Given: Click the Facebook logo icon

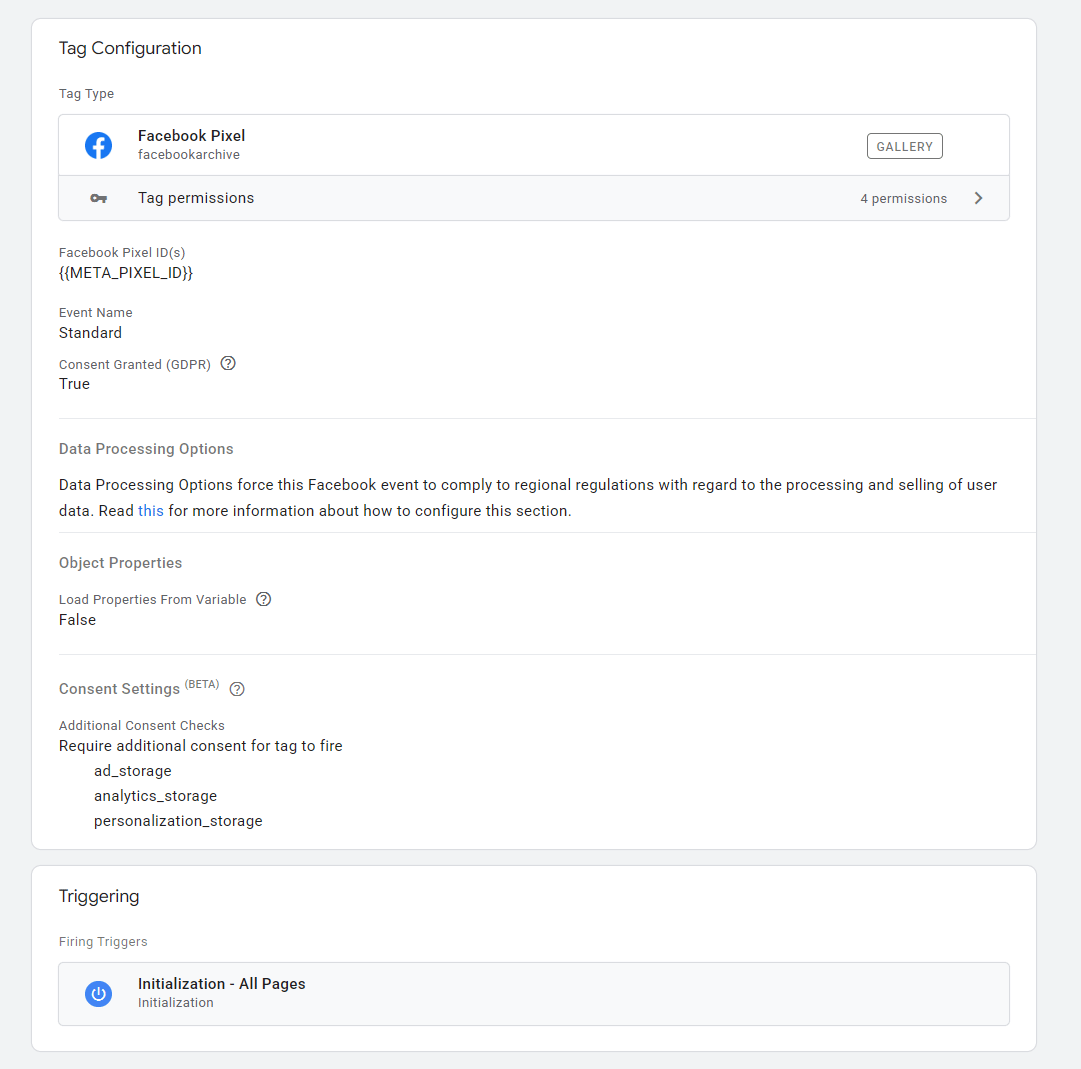Looking at the screenshot, I should pos(98,145).
